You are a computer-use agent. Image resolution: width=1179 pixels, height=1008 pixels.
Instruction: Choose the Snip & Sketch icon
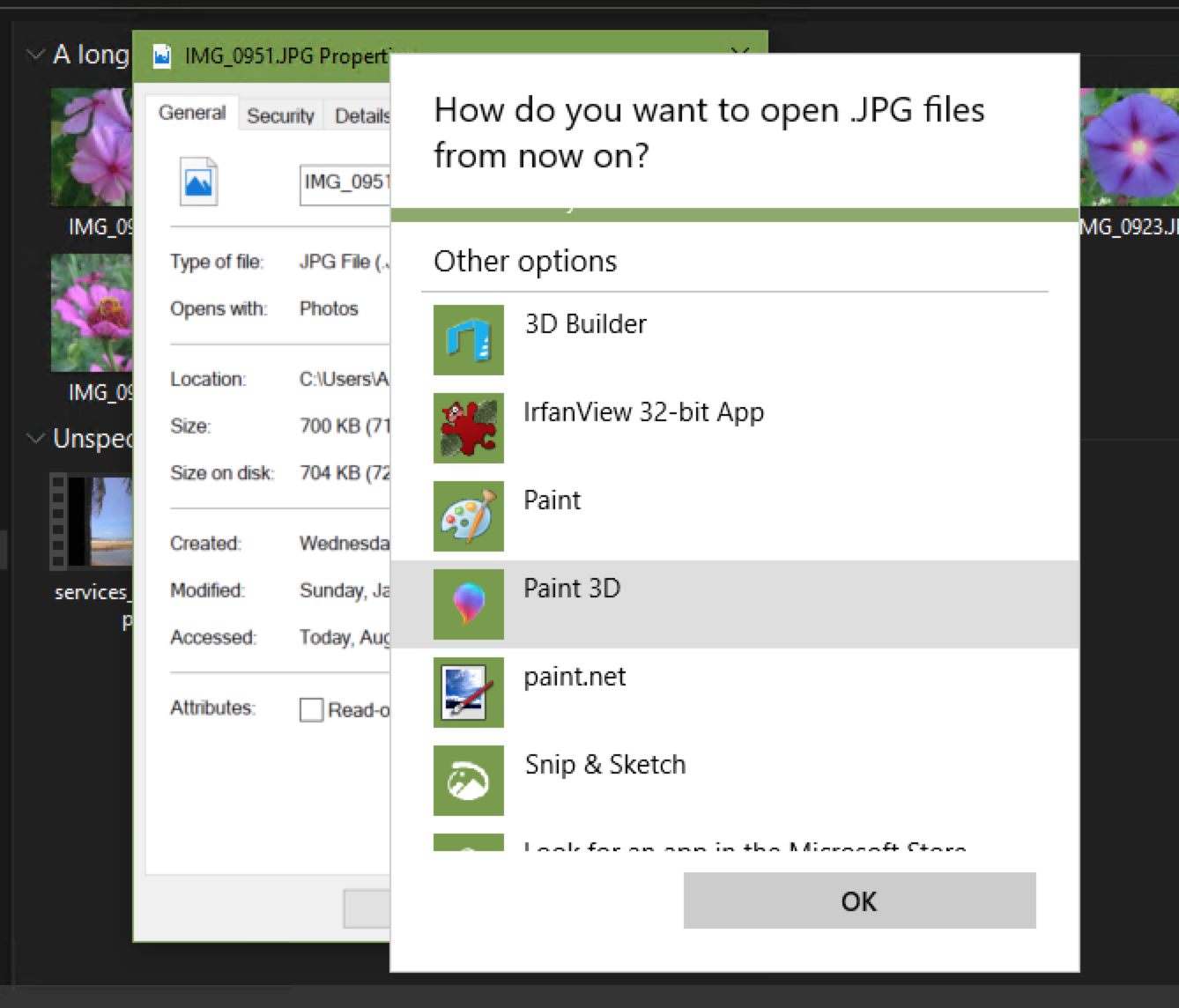click(468, 780)
